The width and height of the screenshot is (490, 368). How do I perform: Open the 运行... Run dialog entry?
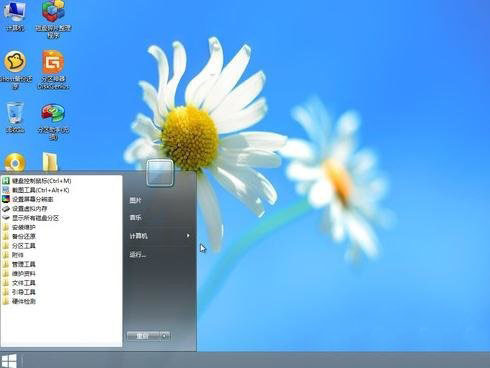(x=138, y=255)
